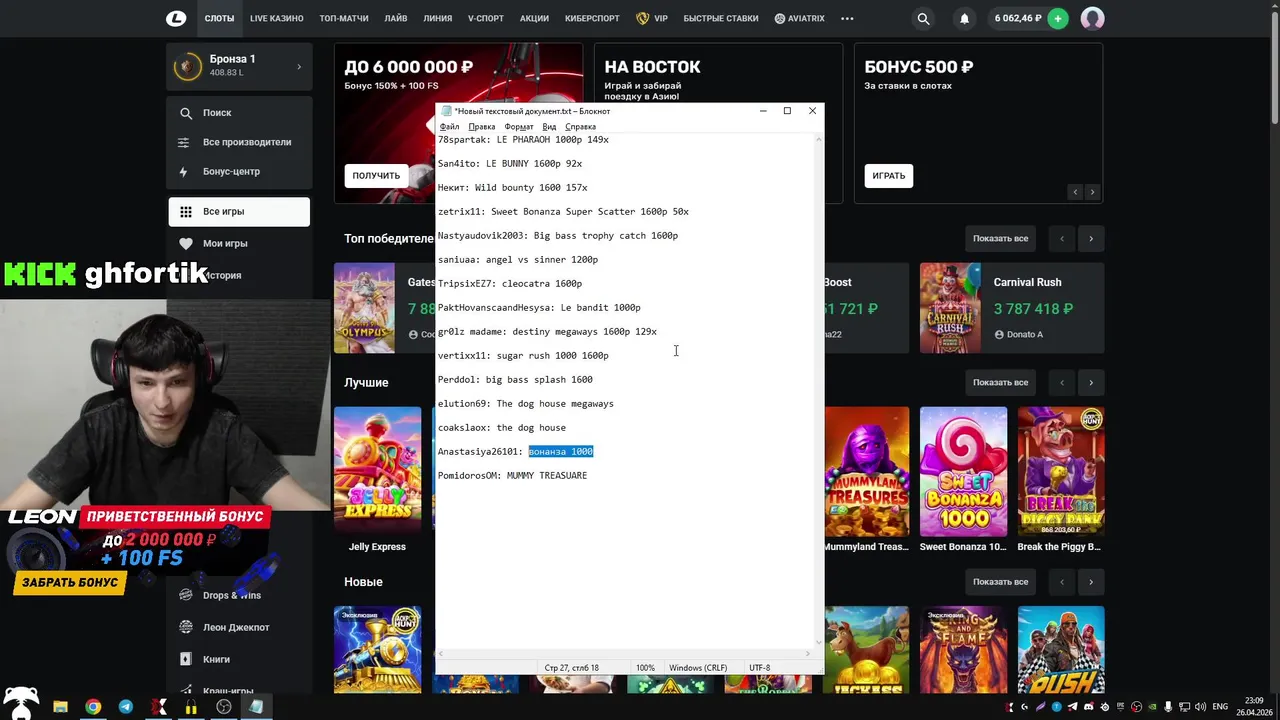
Task: Open the AVIATRIX tab
Action: tap(799, 18)
